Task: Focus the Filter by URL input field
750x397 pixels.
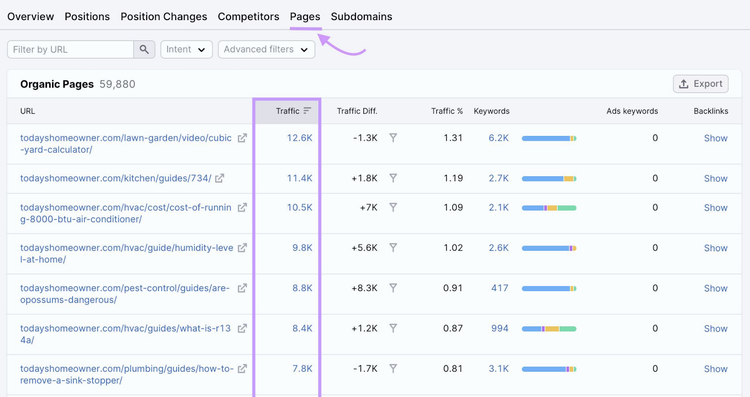Action: click(x=70, y=49)
